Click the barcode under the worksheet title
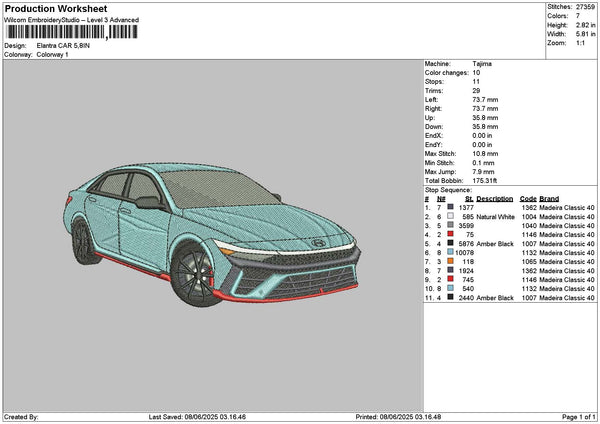The image size is (600, 424). 68,33
